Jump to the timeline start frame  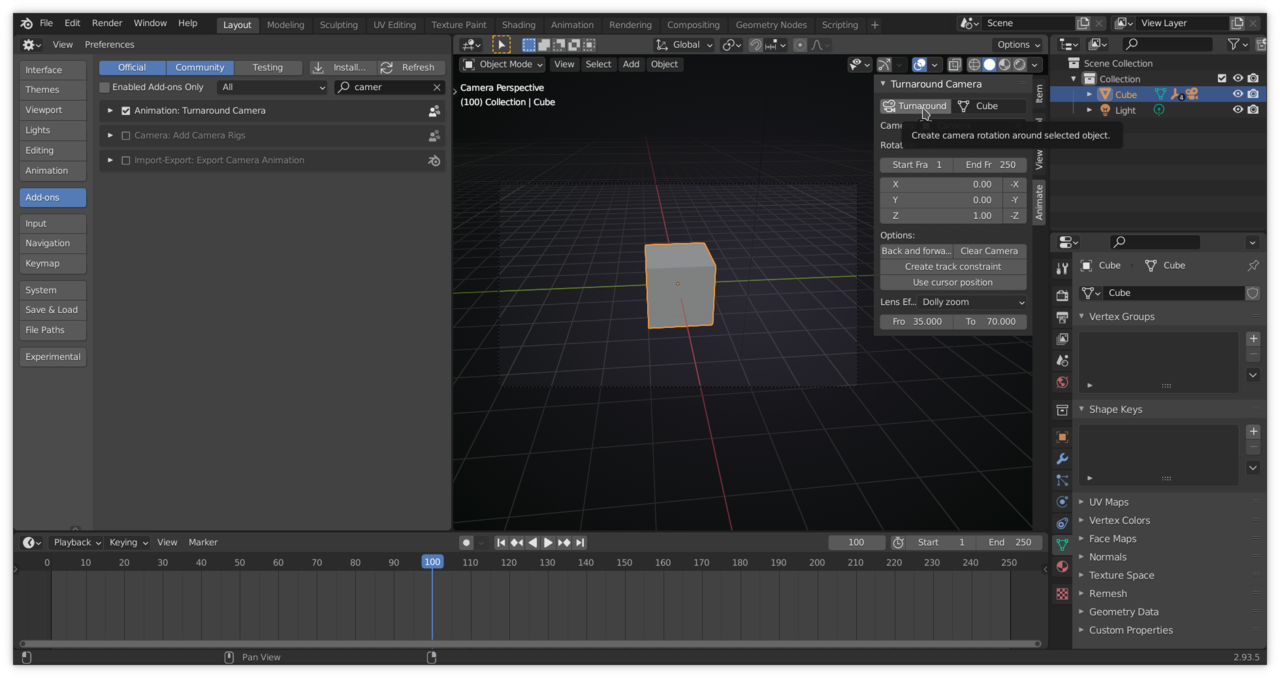(x=501, y=542)
